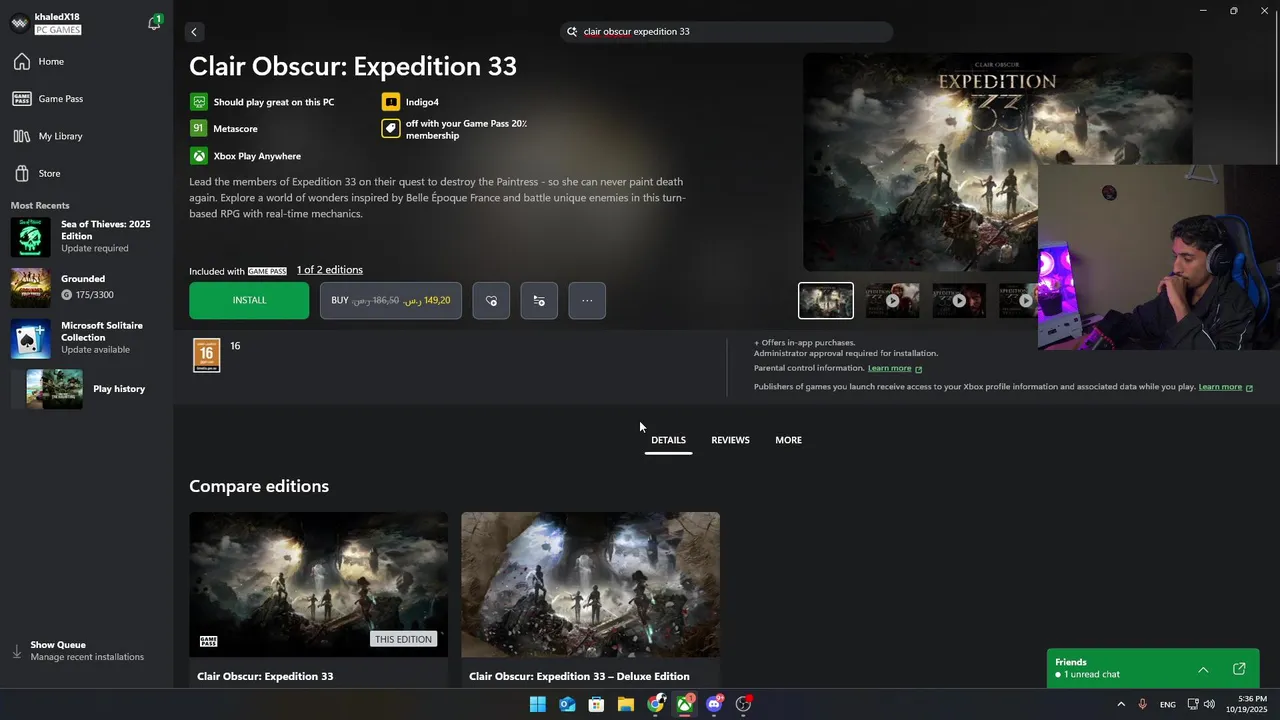
Task: Click the search magnifier icon
Action: click(x=573, y=32)
